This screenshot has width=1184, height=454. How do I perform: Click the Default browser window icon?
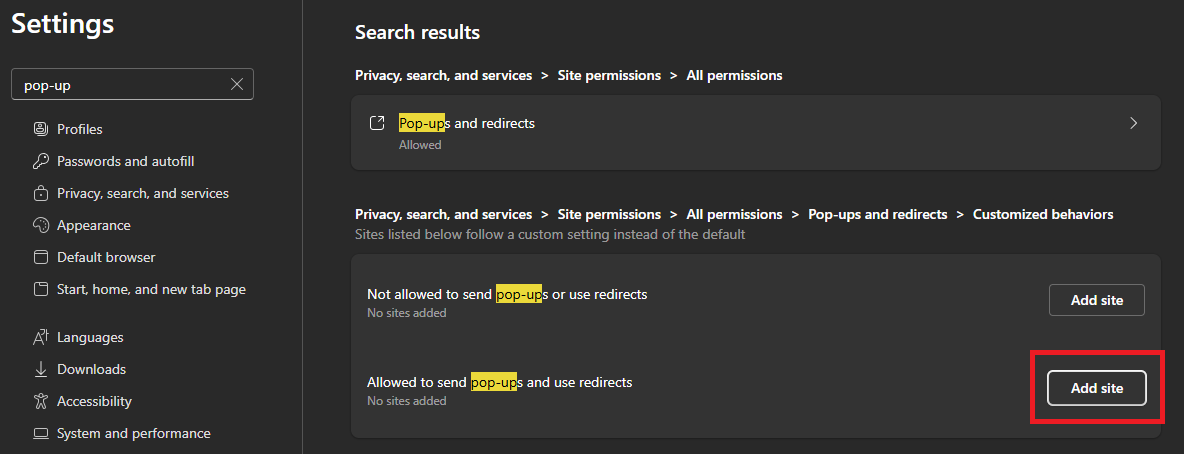click(41, 257)
